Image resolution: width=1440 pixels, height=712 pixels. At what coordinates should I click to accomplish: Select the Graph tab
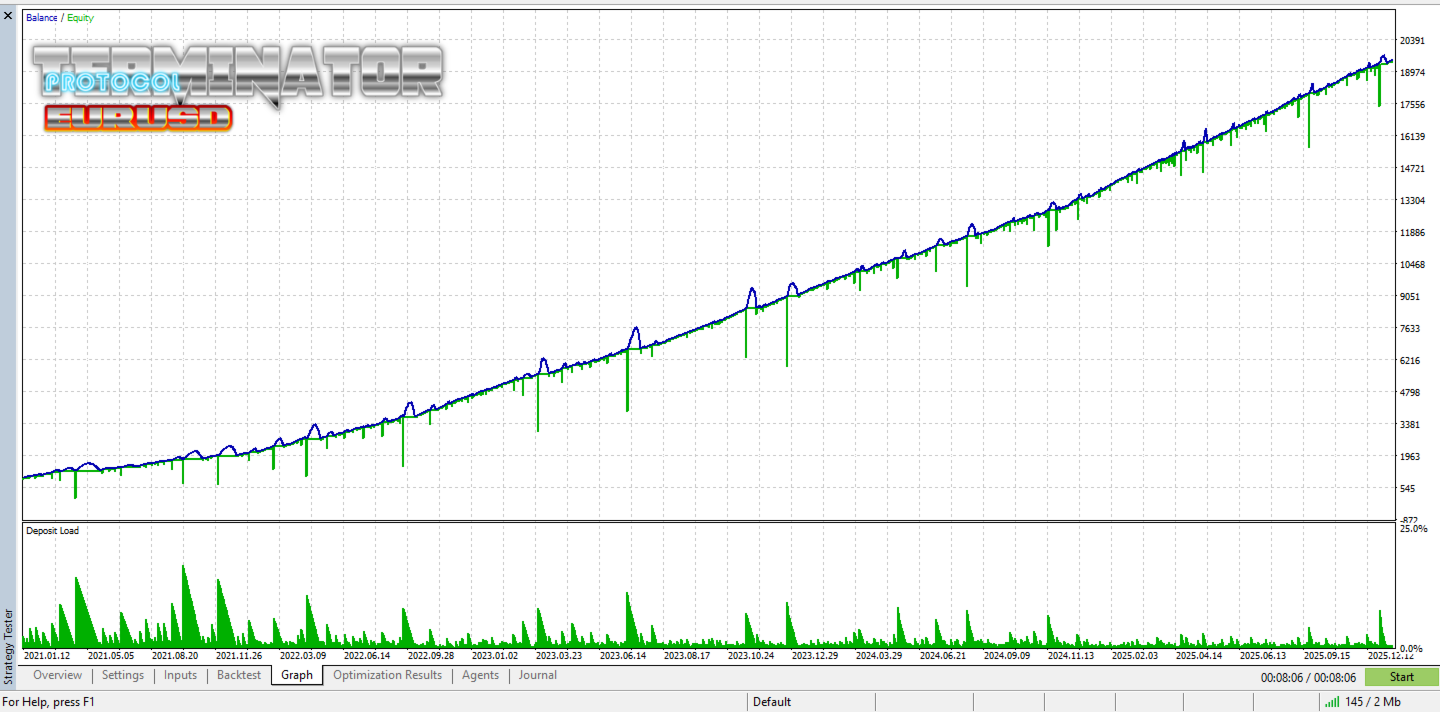coord(297,675)
